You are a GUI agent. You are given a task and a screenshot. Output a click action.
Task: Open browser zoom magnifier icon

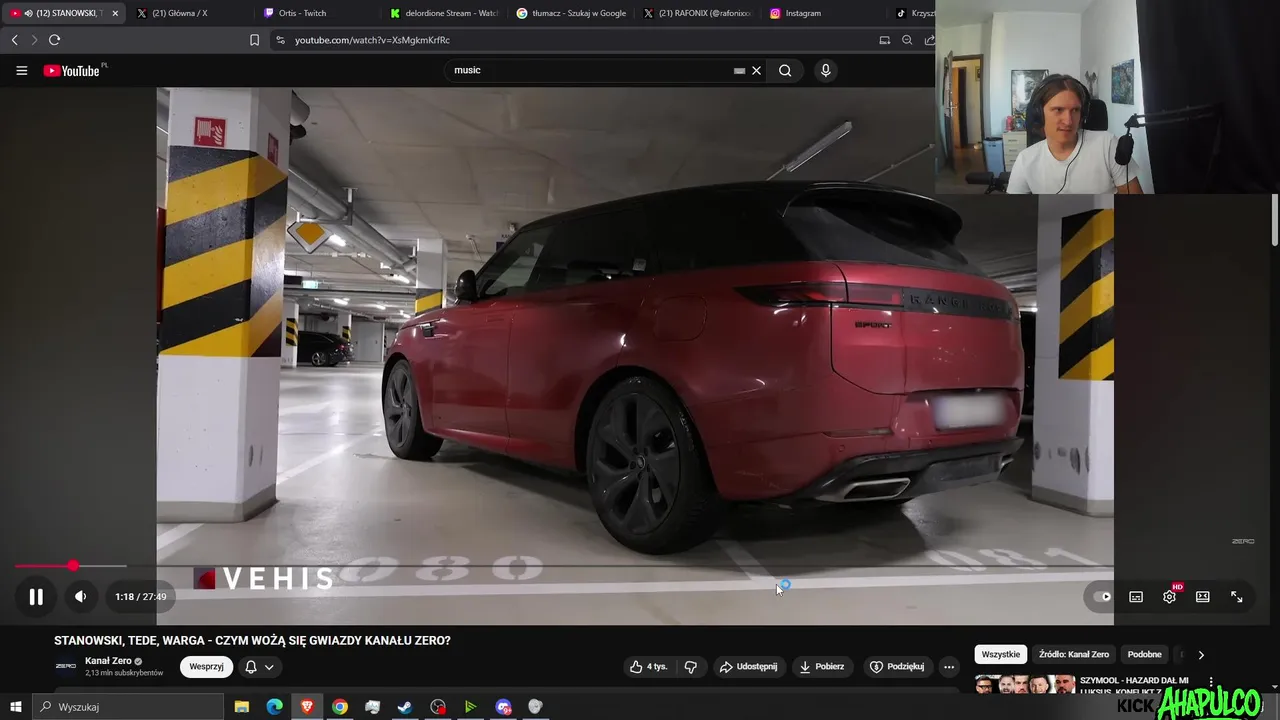(907, 40)
